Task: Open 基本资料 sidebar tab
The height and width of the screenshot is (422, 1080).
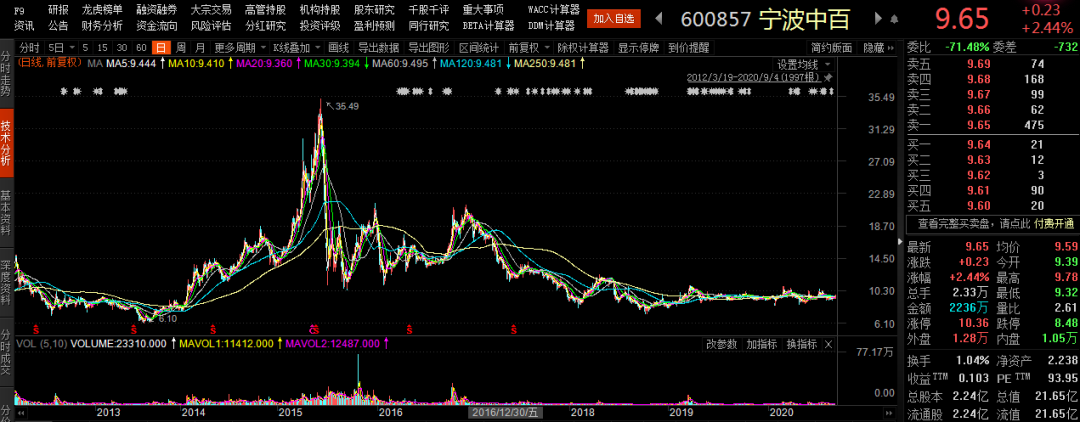Action: pos(6,213)
